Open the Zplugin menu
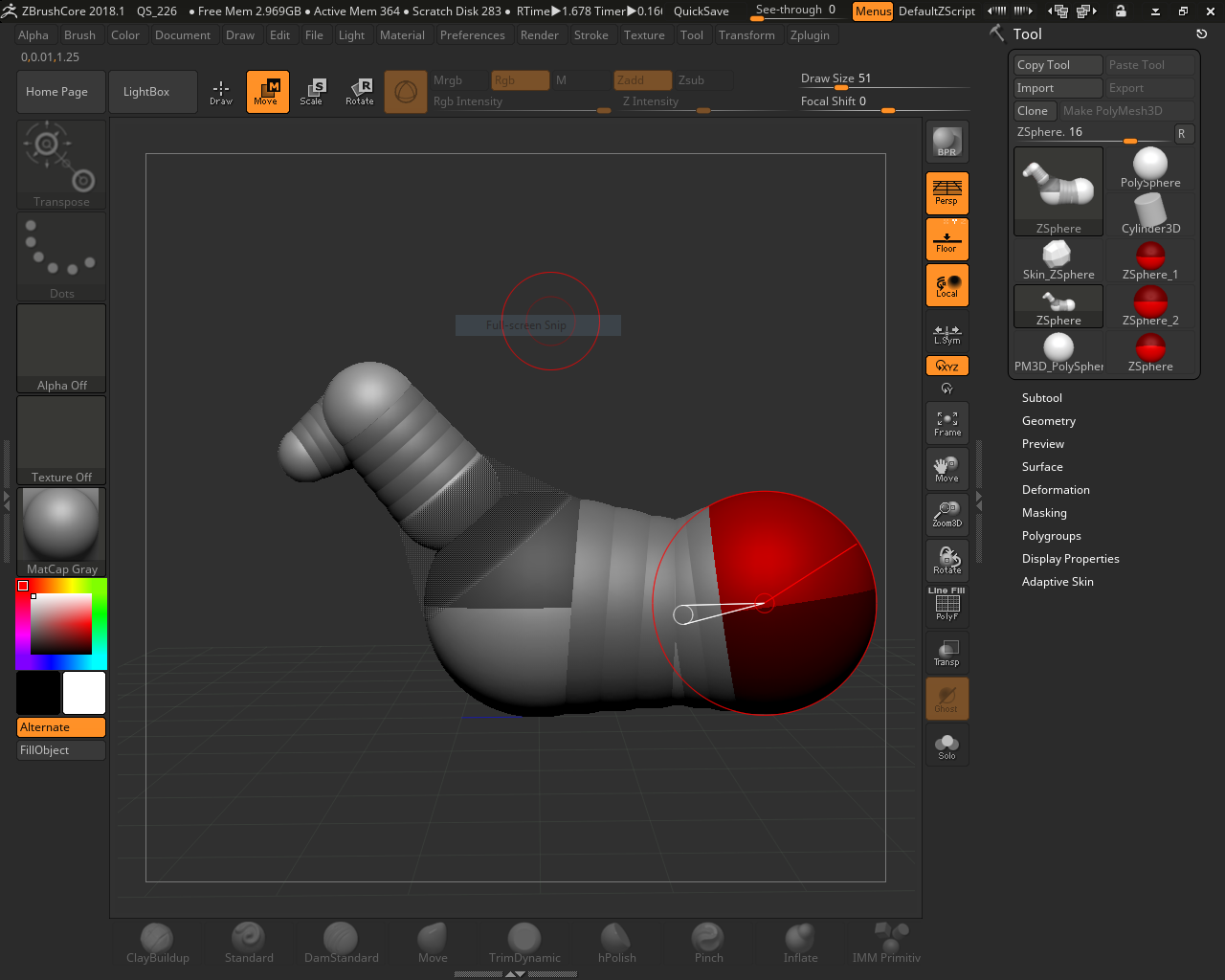 [x=812, y=34]
